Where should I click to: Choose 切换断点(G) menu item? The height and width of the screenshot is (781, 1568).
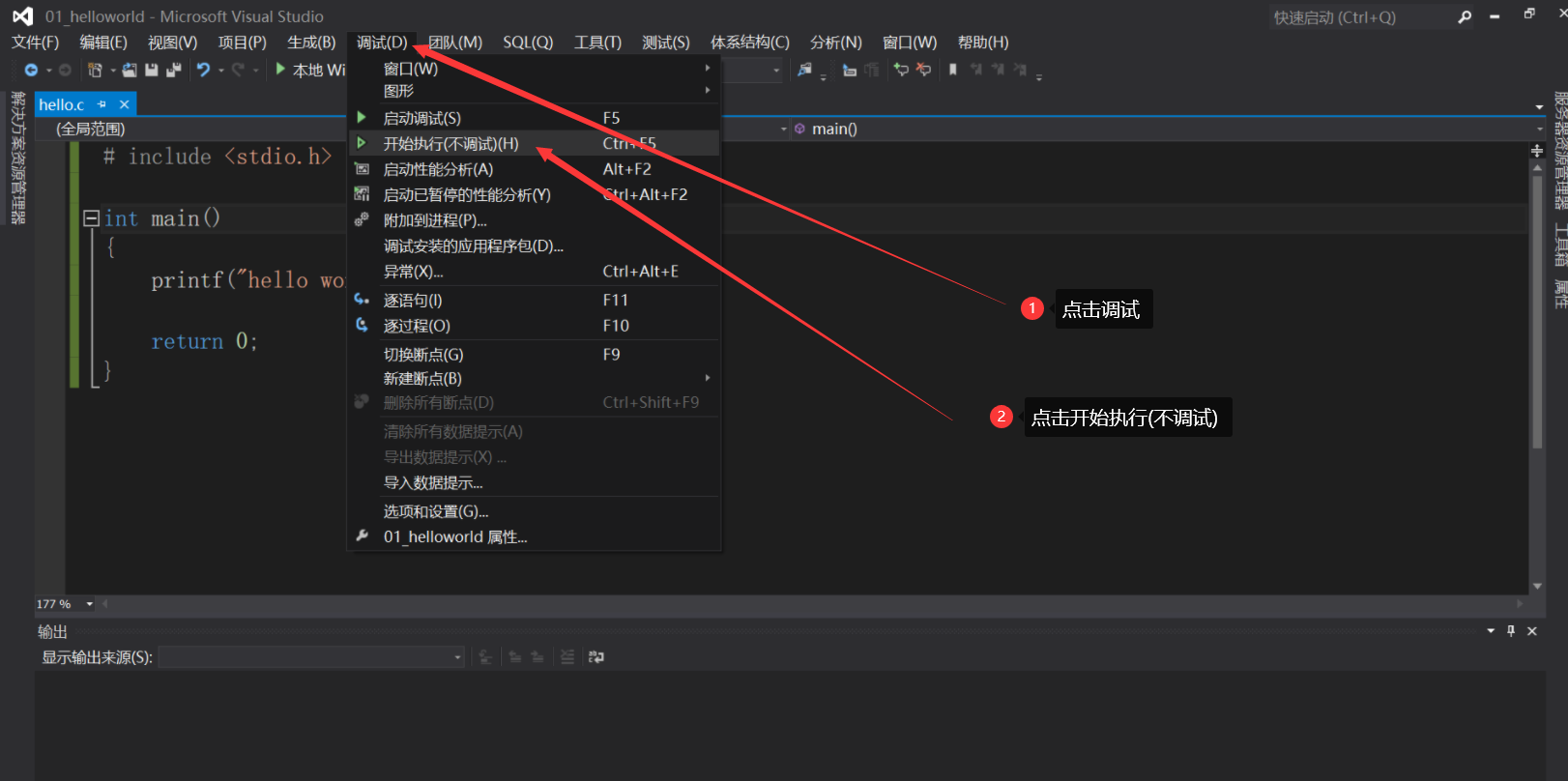[535, 355]
